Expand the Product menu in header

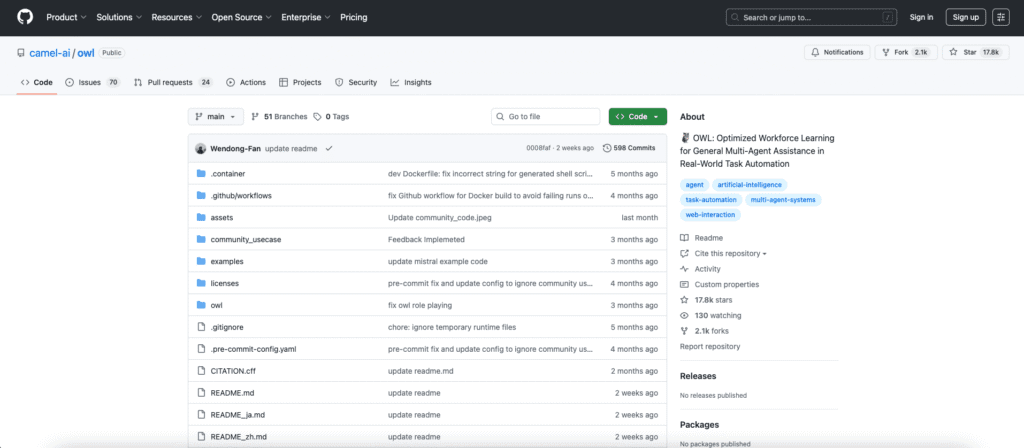pos(66,17)
